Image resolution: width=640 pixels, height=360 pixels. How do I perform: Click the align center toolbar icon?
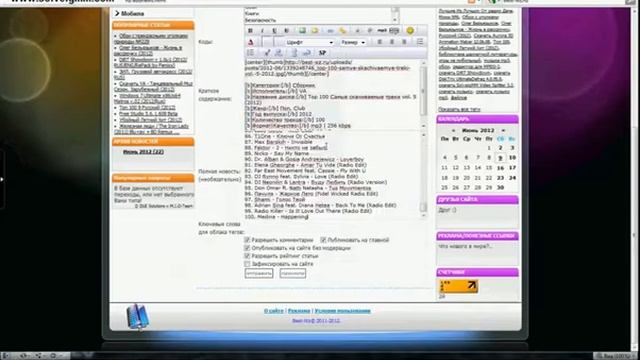392,42
